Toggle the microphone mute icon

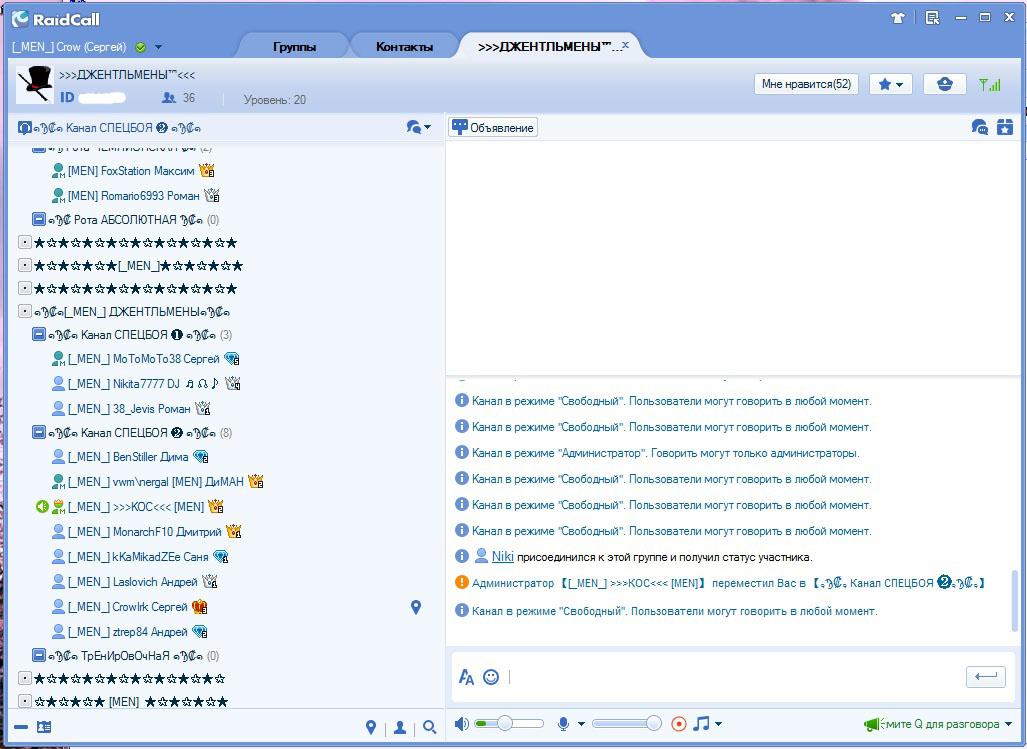pos(563,723)
